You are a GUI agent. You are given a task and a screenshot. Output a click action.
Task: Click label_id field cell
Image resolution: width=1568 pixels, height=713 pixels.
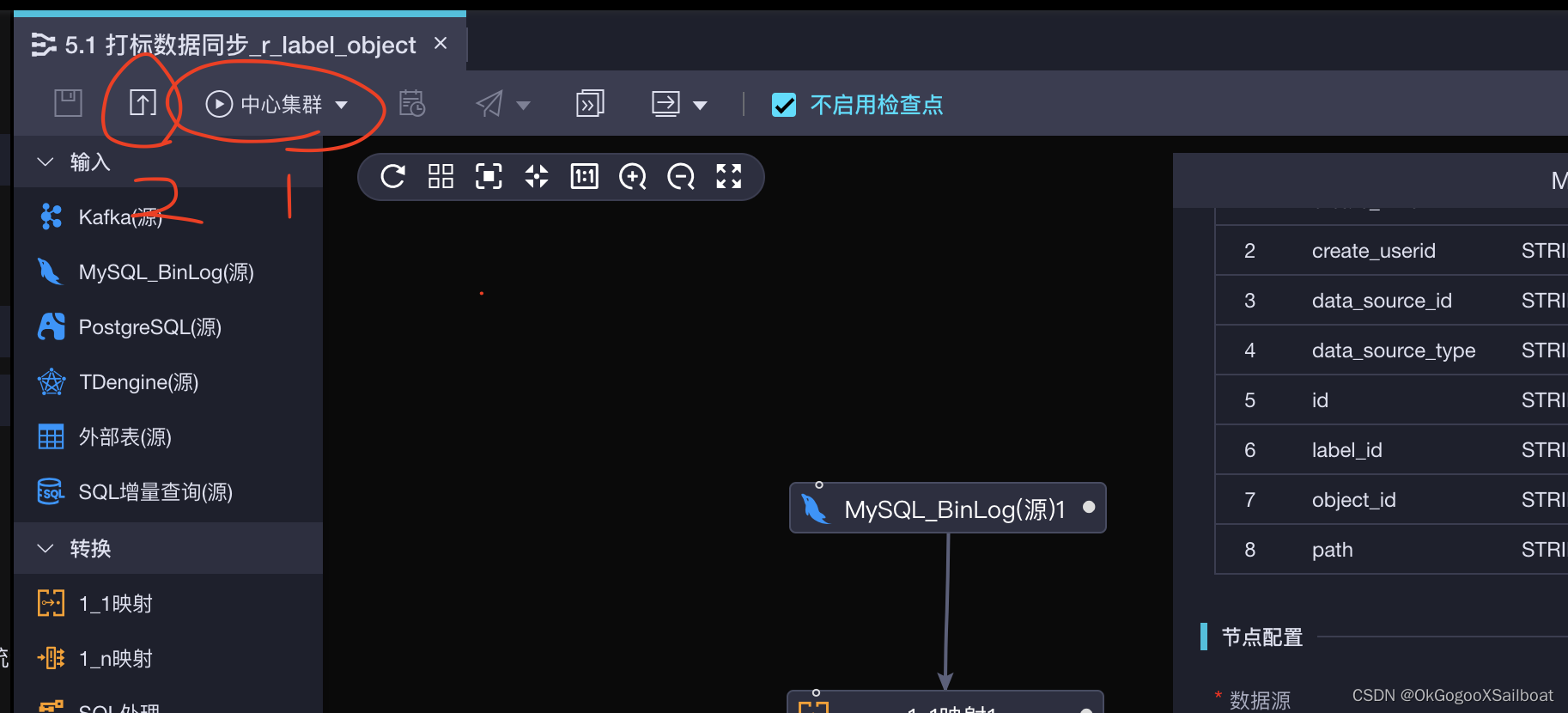(1346, 450)
